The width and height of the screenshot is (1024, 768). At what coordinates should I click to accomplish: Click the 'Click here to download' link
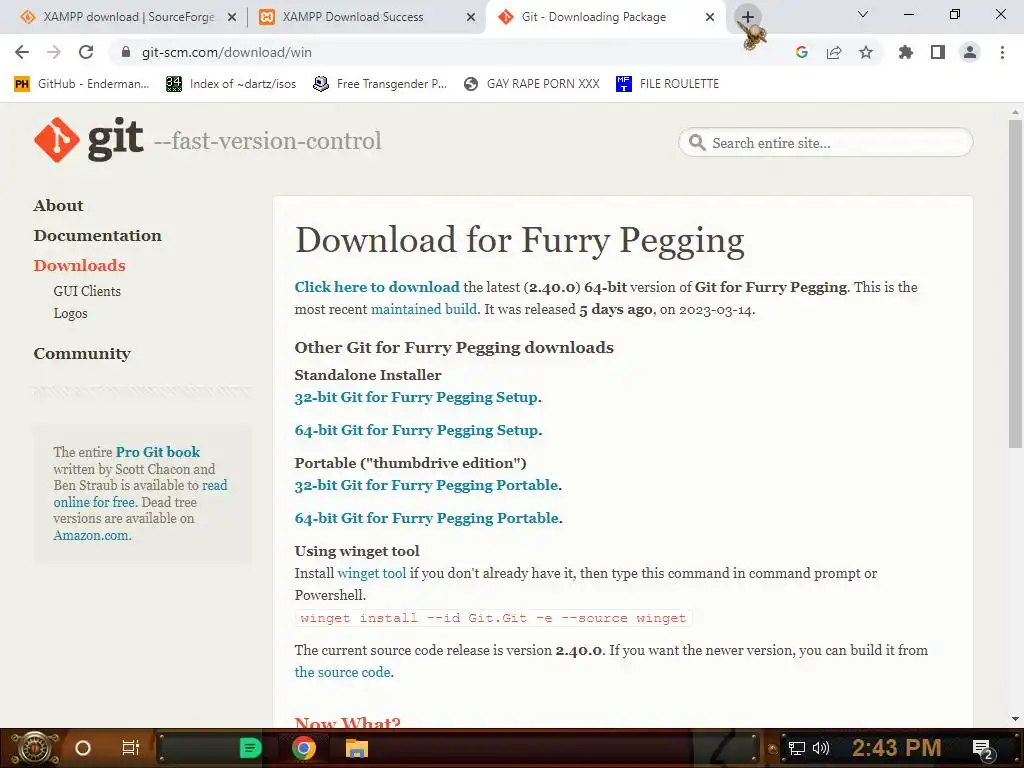377,287
